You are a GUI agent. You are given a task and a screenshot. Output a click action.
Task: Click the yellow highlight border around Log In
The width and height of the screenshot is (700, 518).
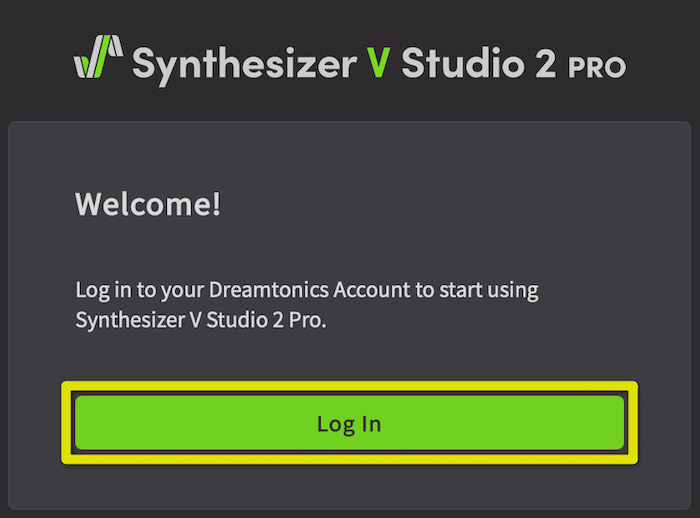point(350,385)
